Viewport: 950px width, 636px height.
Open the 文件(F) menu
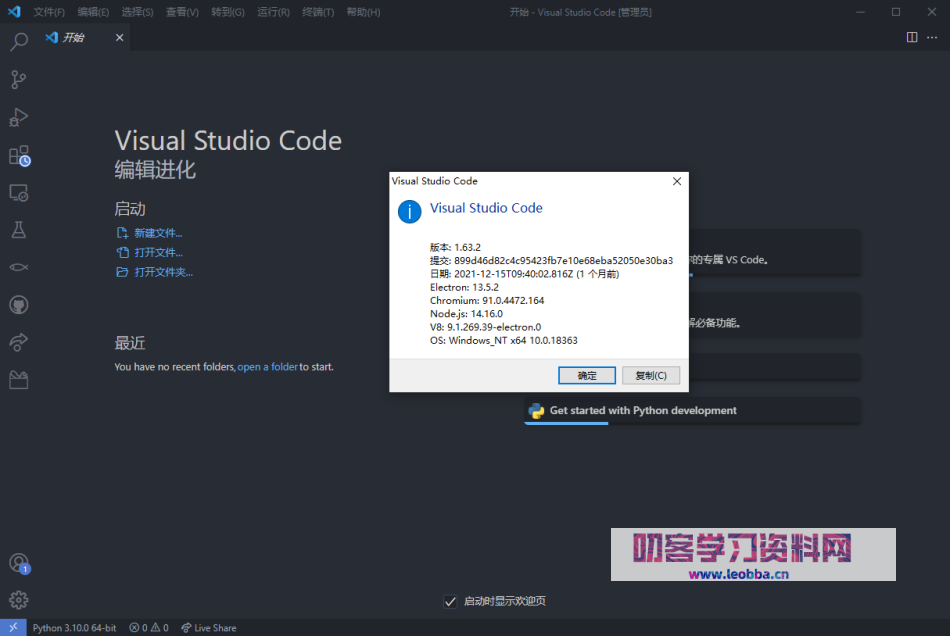point(49,12)
